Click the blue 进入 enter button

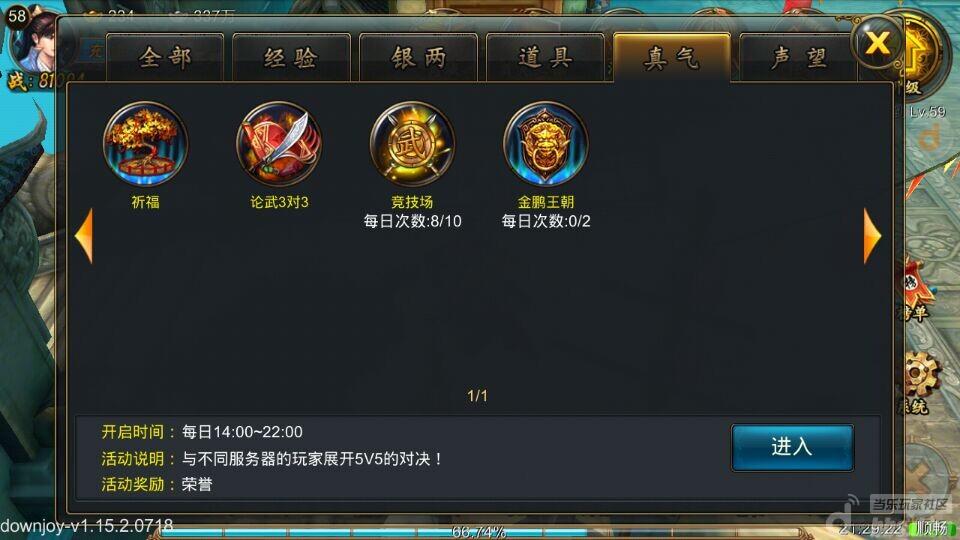pos(792,448)
